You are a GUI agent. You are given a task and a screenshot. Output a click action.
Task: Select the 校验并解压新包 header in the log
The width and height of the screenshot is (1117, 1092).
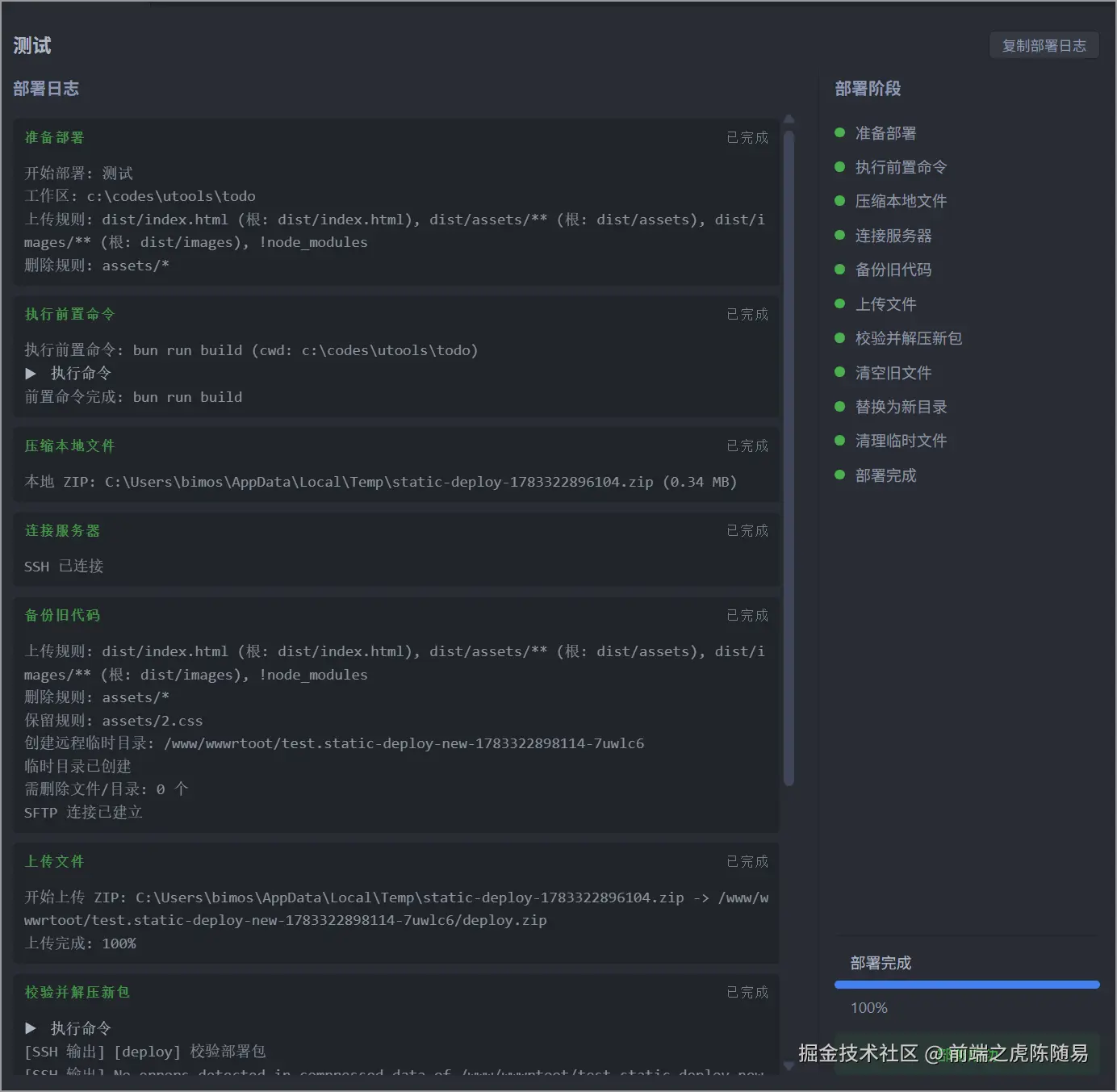click(77, 992)
